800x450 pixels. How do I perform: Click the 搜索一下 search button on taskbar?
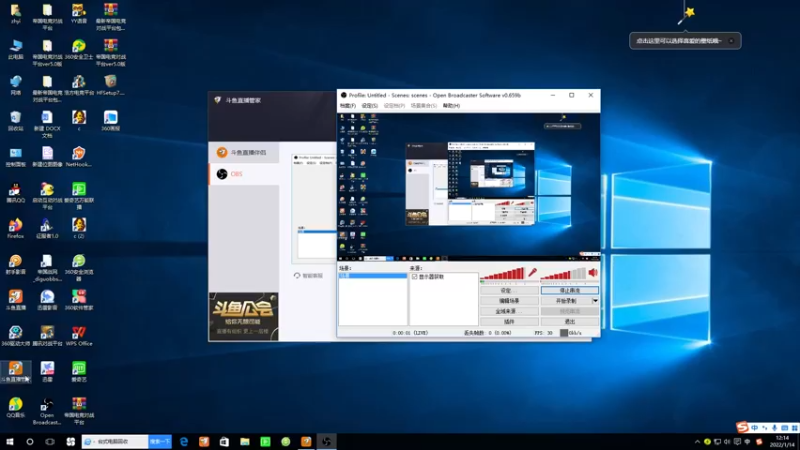point(160,442)
